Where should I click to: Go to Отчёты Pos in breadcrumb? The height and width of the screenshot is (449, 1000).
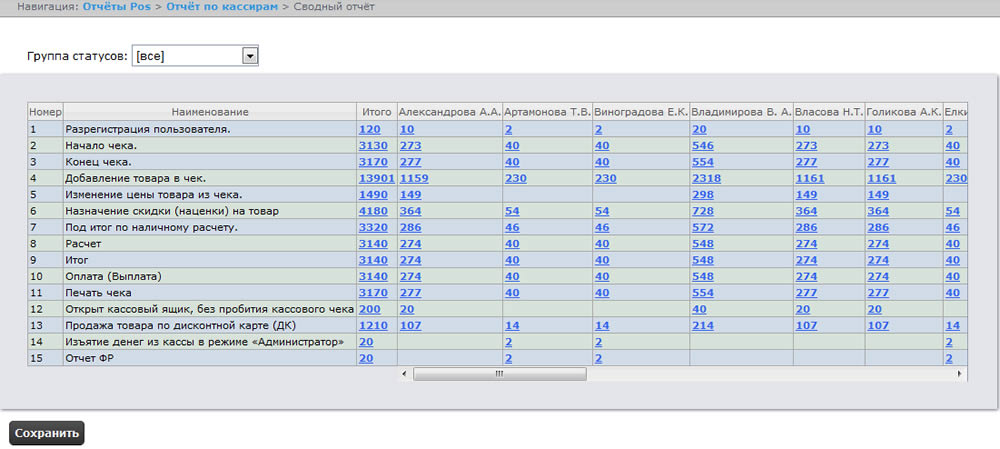(x=117, y=7)
